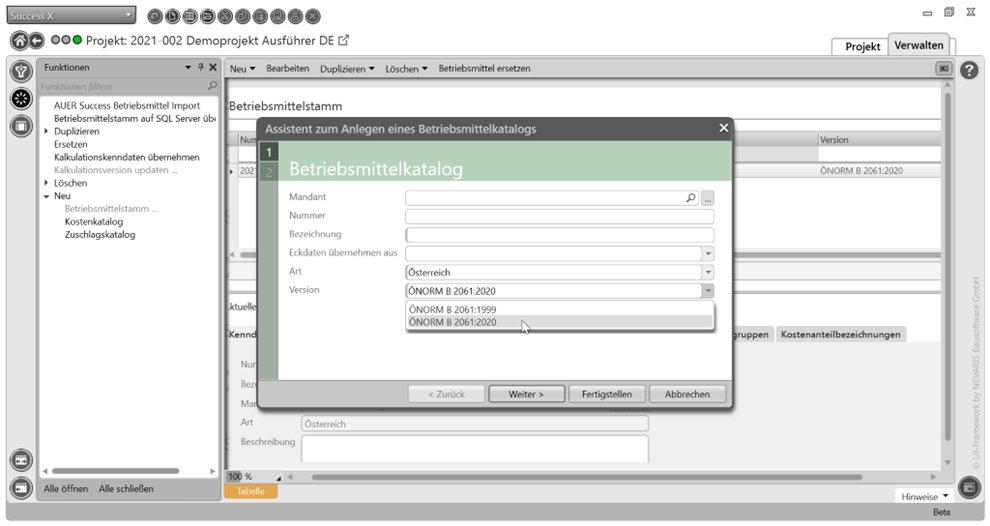Viewport: 990px width, 526px height.
Task: Click Alle öffnen link
Action: click(x=66, y=489)
